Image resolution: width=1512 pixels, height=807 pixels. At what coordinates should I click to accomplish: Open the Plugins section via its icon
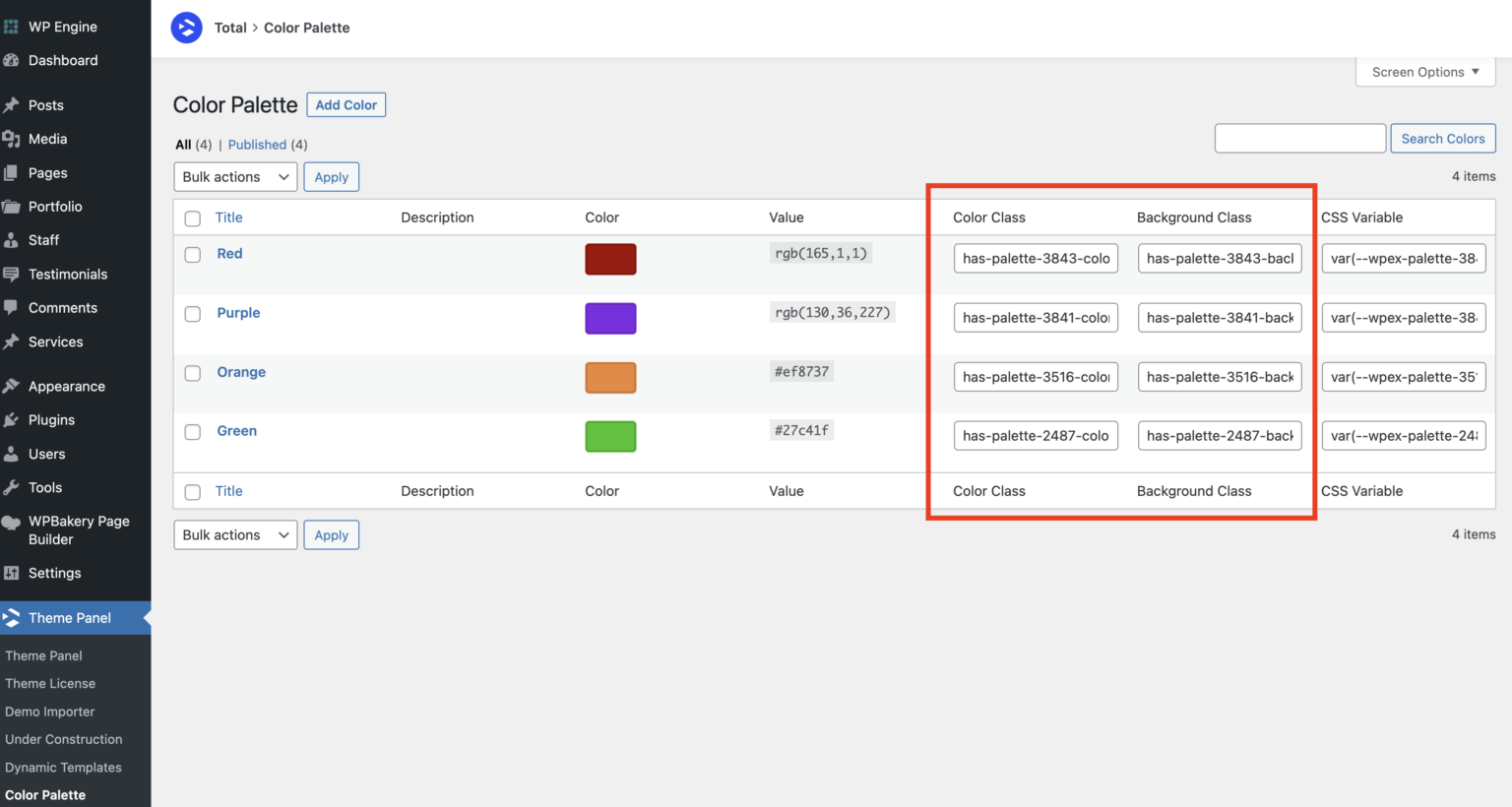tap(13, 419)
